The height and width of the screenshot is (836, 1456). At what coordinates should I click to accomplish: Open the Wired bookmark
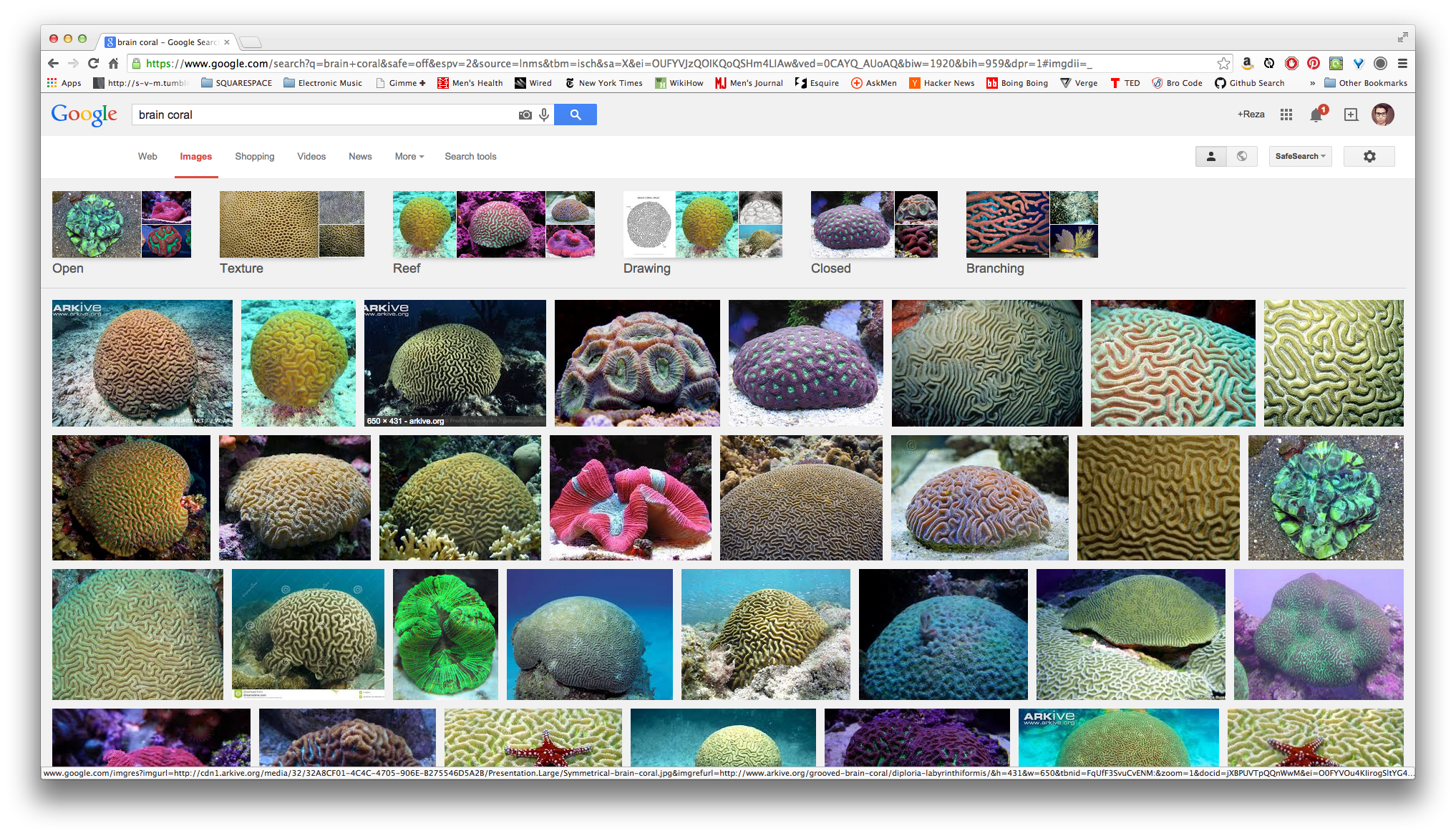[533, 83]
